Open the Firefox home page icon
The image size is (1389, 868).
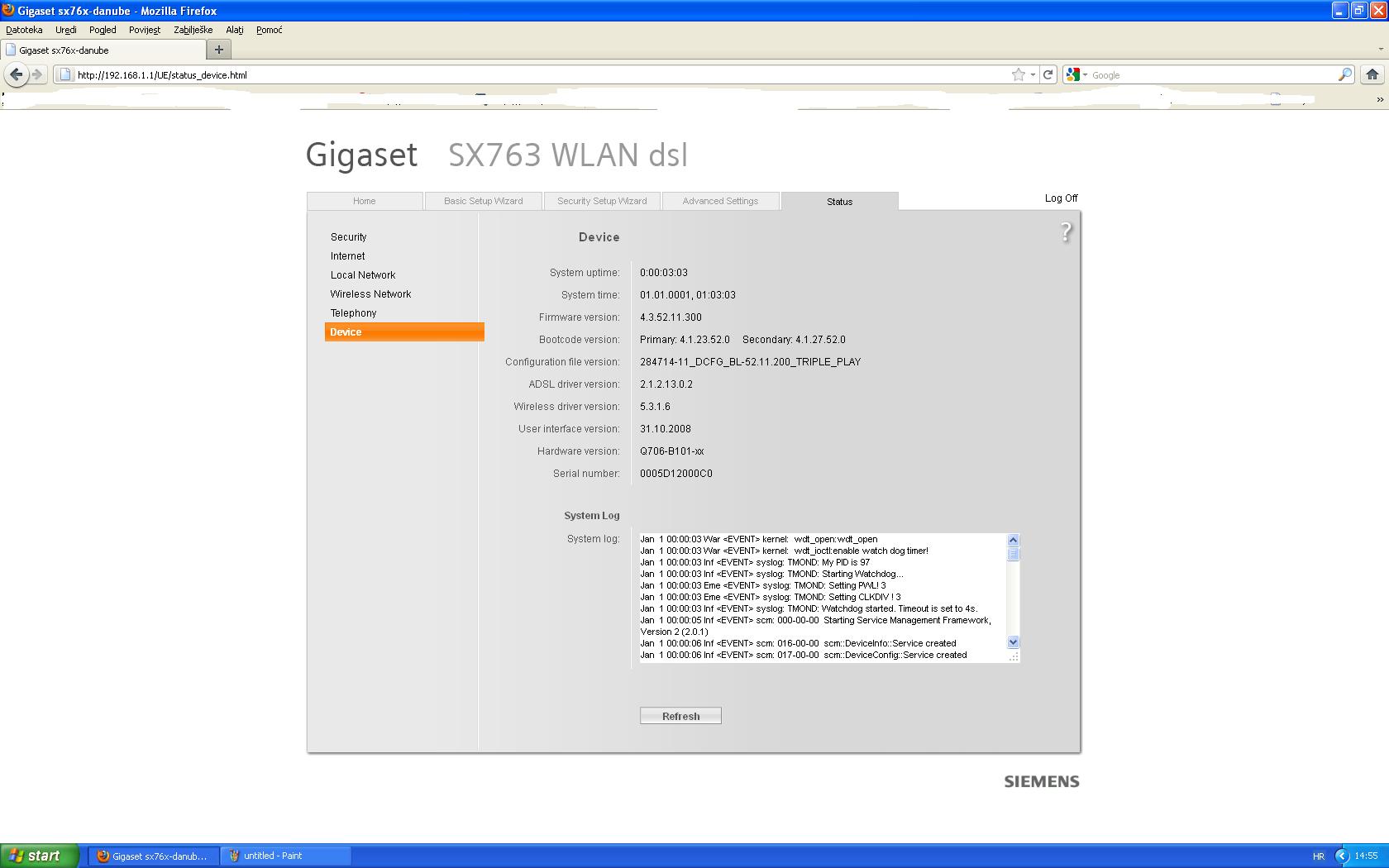tap(1372, 74)
